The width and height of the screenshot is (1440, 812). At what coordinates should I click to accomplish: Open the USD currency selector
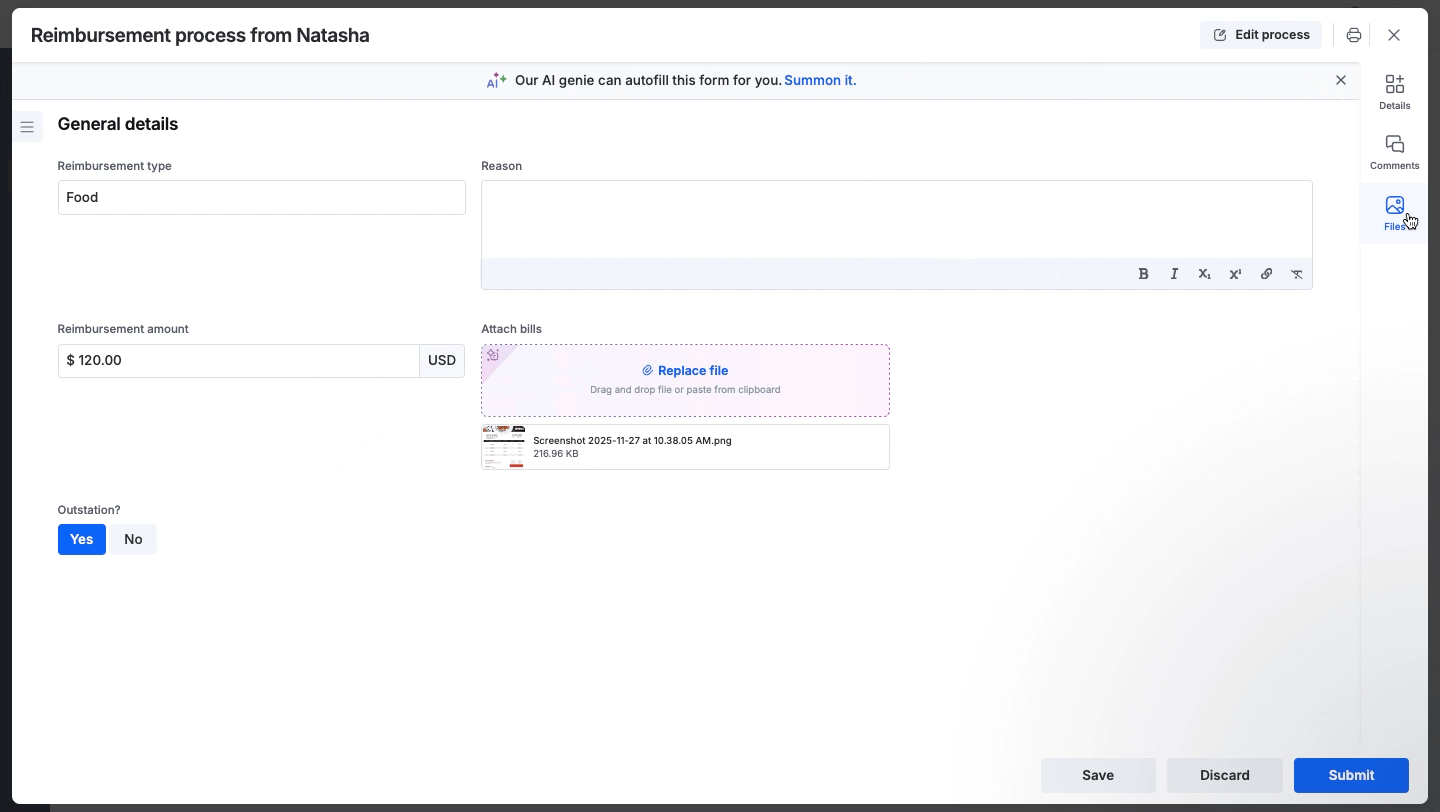pos(442,361)
